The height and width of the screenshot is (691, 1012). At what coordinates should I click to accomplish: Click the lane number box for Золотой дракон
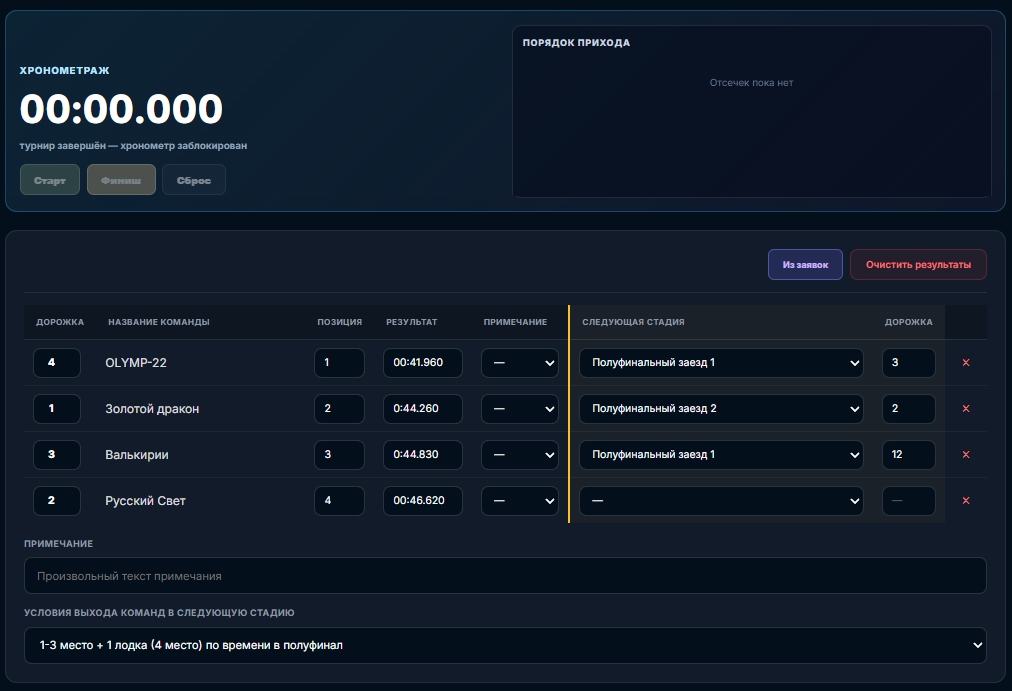tap(57, 408)
